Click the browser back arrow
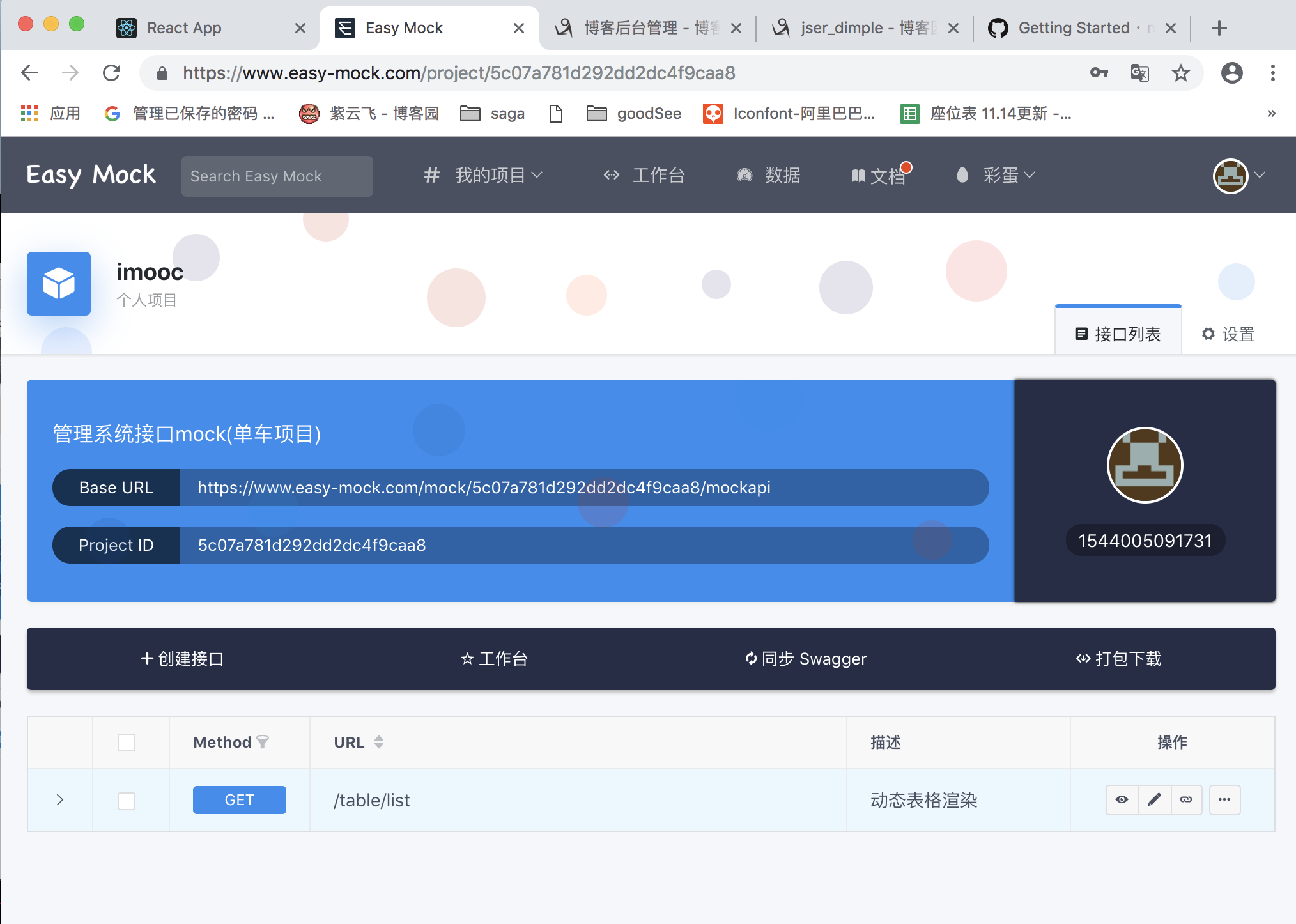This screenshot has width=1296, height=924. [x=29, y=73]
